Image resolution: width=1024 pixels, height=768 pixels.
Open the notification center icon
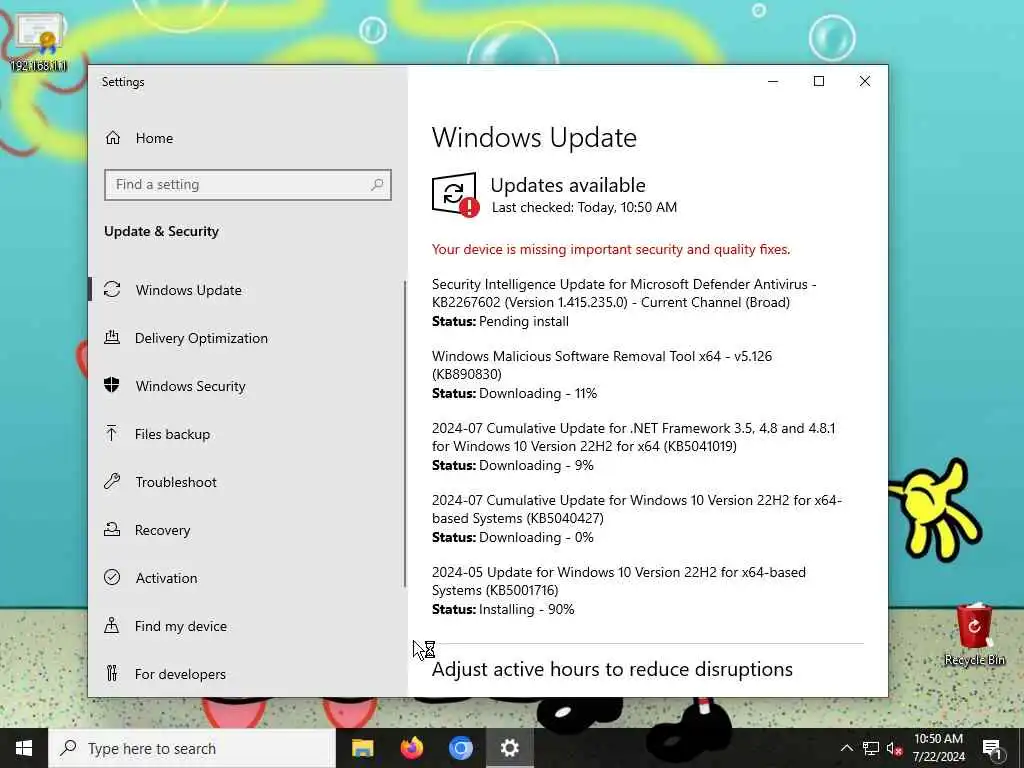tap(993, 748)
